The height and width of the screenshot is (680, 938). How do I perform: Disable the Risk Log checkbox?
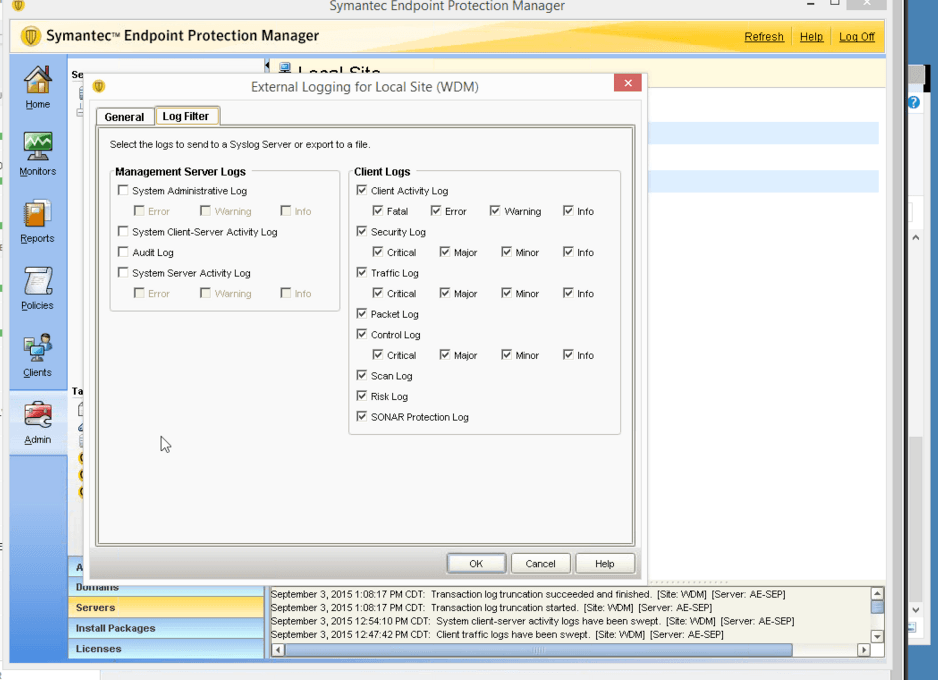click(361, 396)
